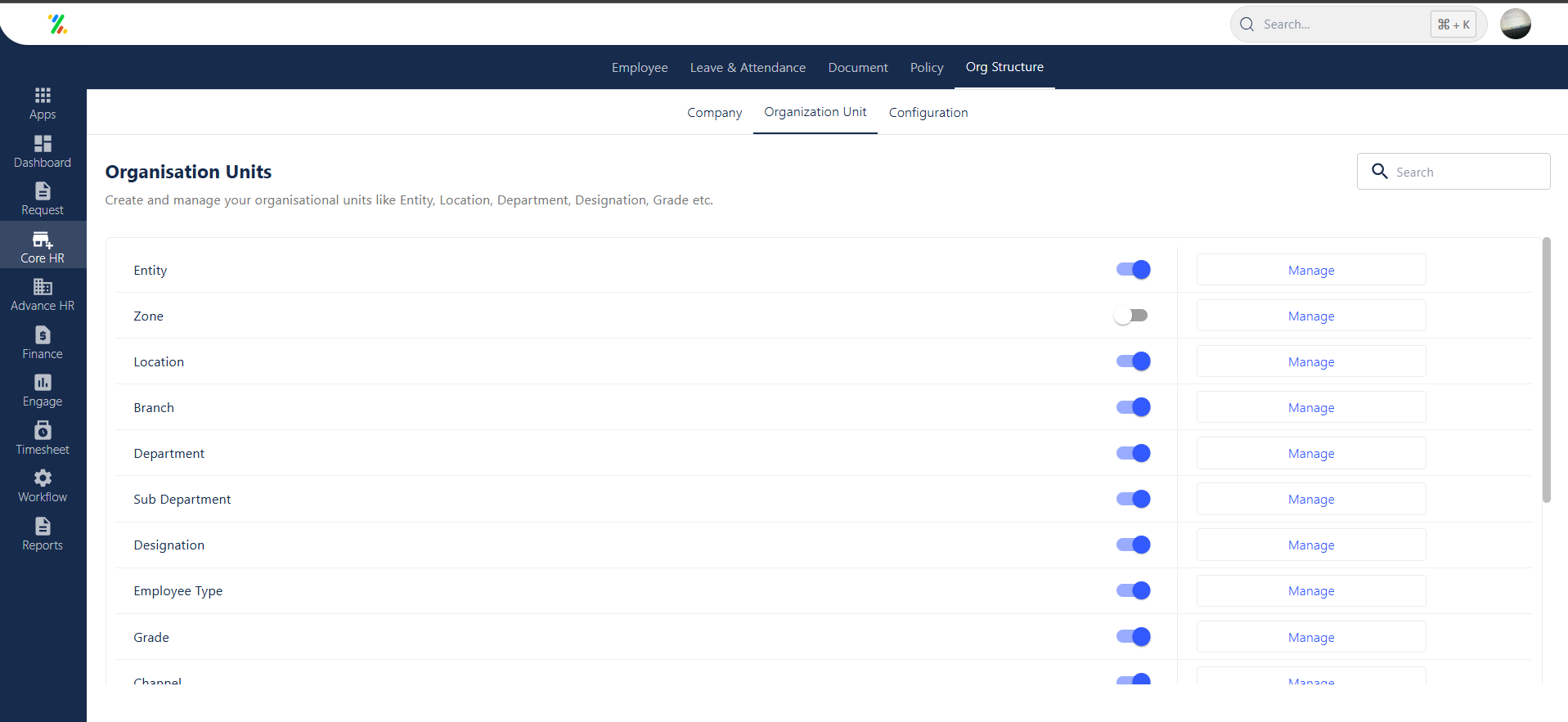Open the Policy tab

click(x=927, y=68)
